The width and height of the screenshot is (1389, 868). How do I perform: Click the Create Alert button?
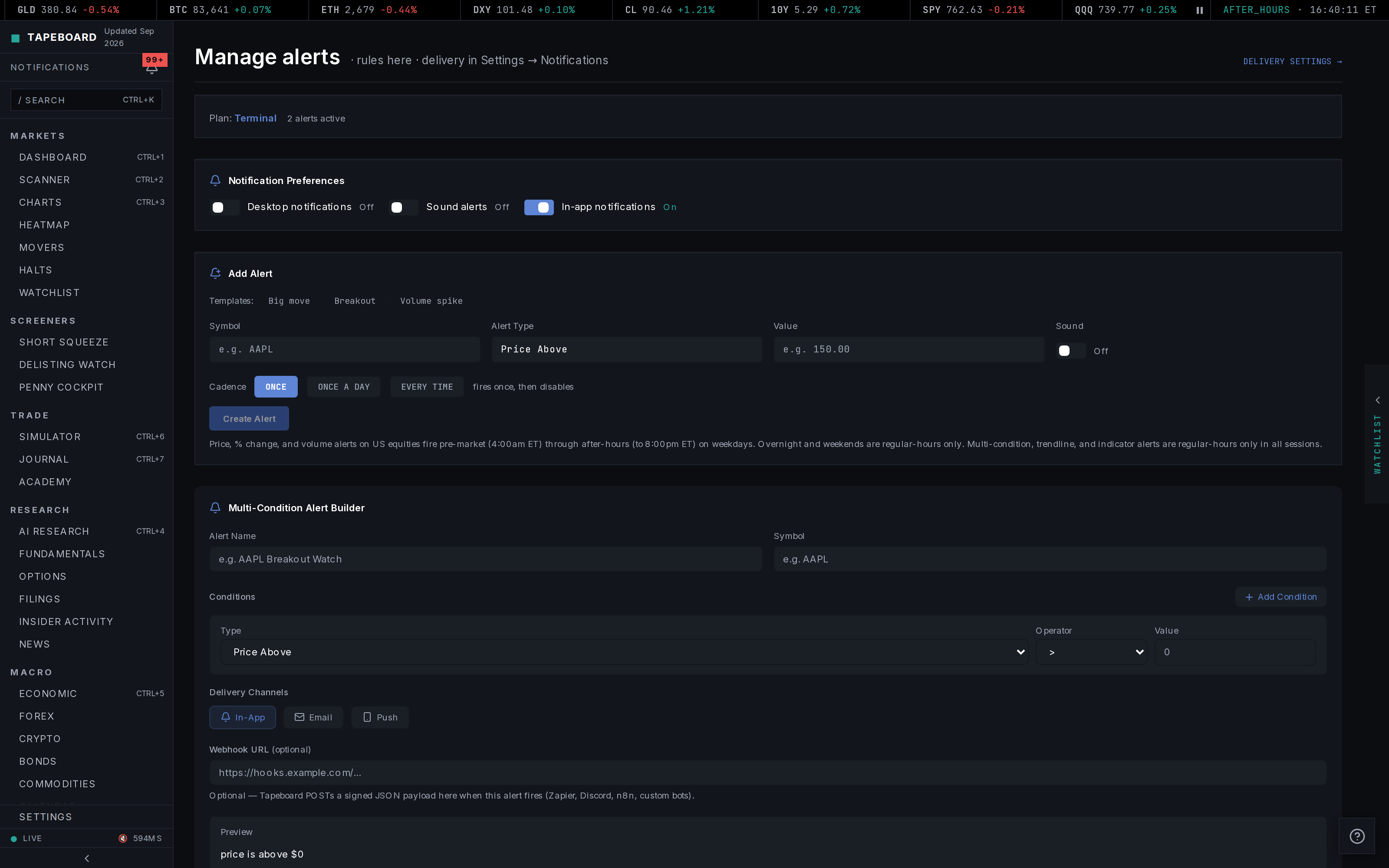click(249, 418)
